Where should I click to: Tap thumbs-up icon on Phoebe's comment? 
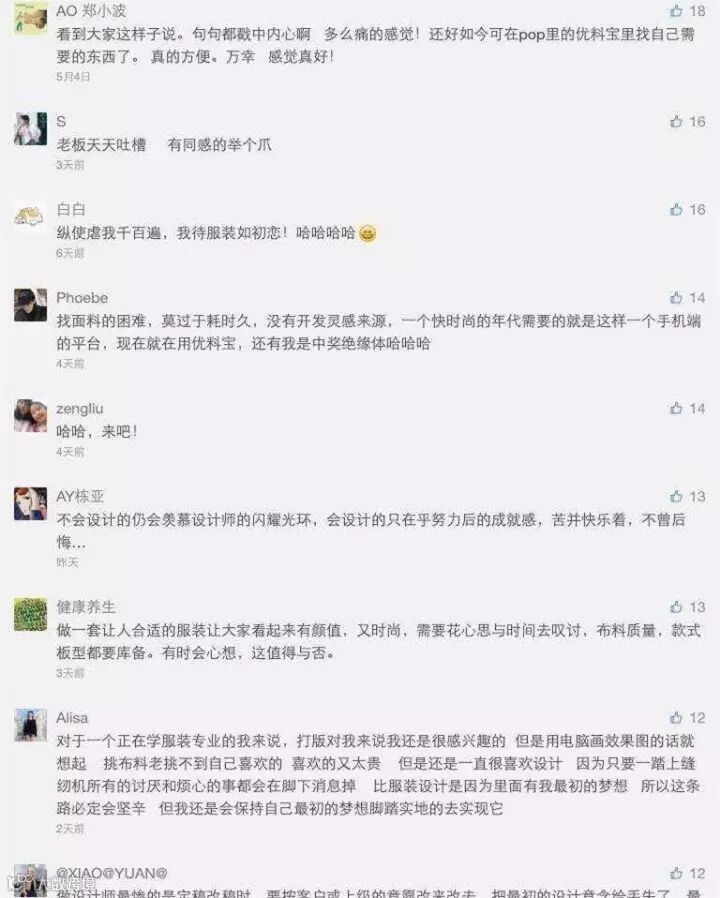676,298
